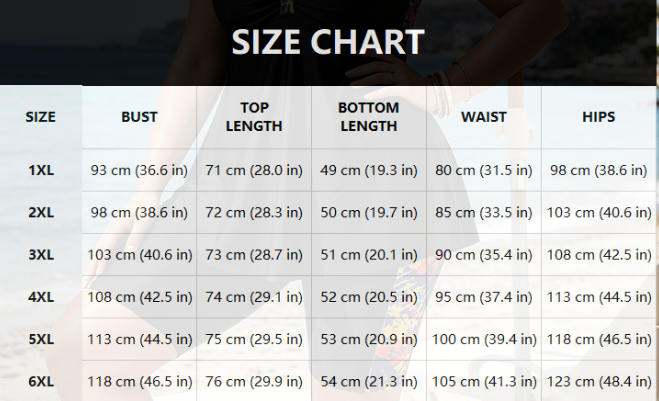Screen dimensions: 659x401
Task: Click the 72 cm (28.3 in) top length cell
Action: [x=254, y=212]
